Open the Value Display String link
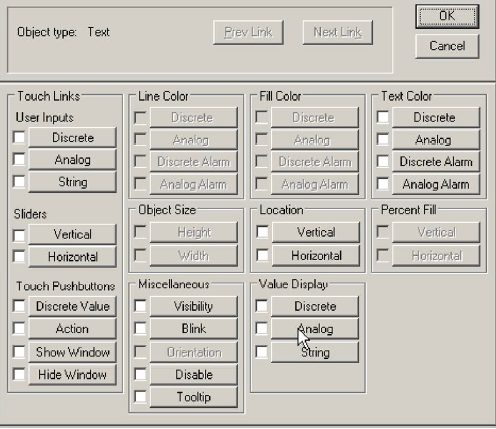Screen dimensions: 496x429 point(315,352)
